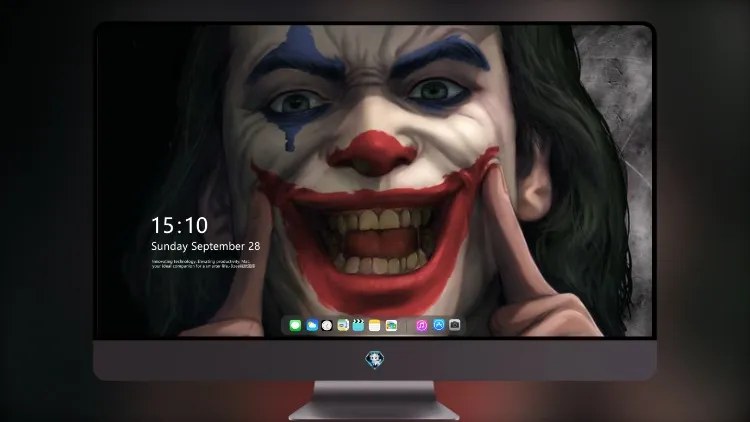Click the Sunday September 28 date

click(206, 246)
